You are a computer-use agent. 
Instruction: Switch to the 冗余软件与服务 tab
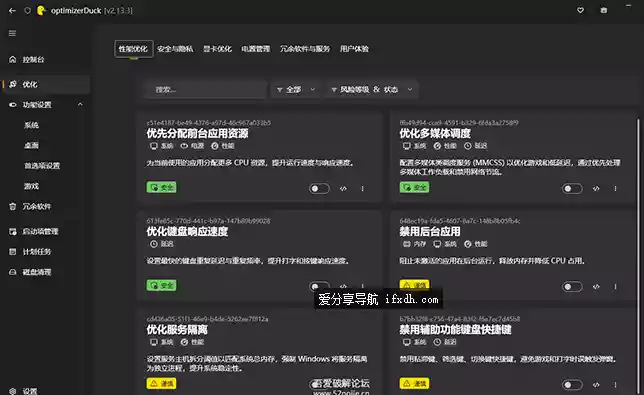click(x=305, y=49)
